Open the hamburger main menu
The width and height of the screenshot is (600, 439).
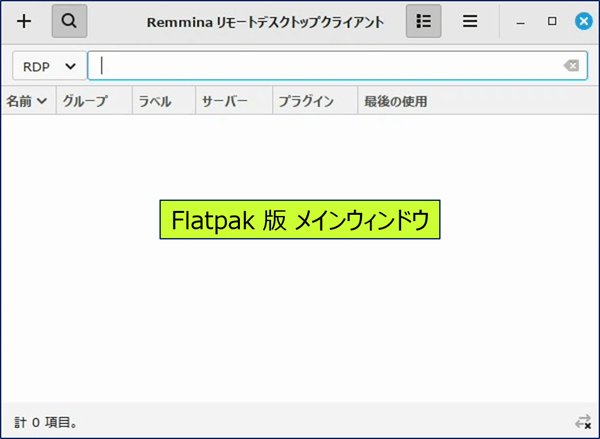coord(470,21)
